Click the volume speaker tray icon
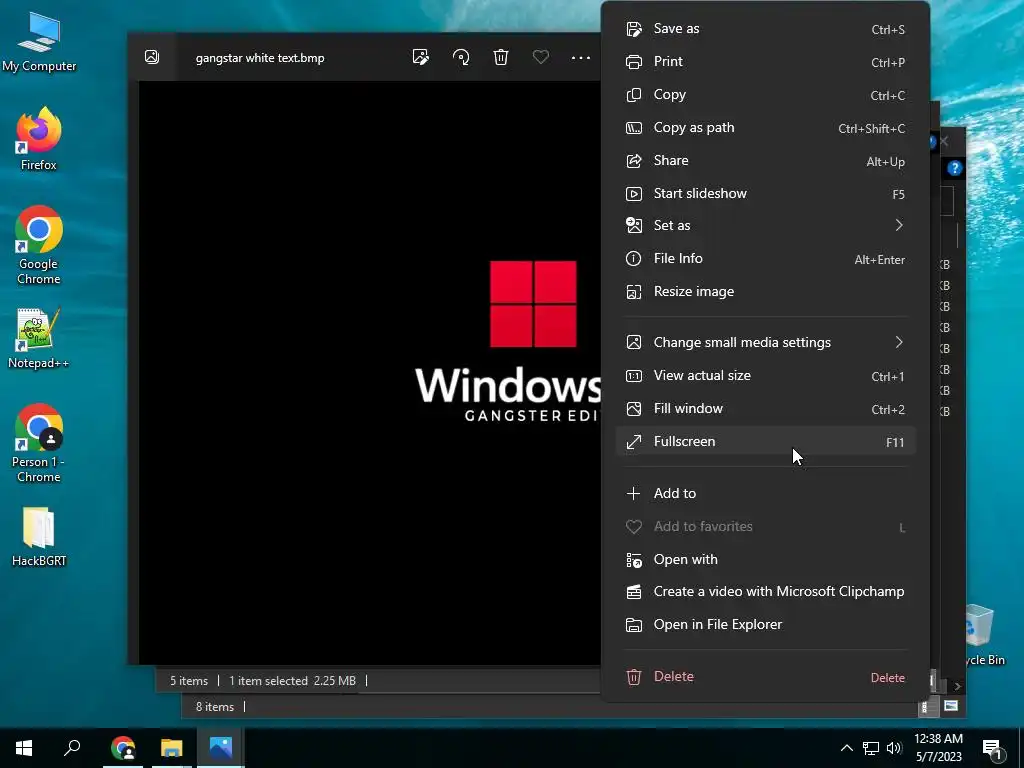This screenshot has width=1024, height=768. 894,748
